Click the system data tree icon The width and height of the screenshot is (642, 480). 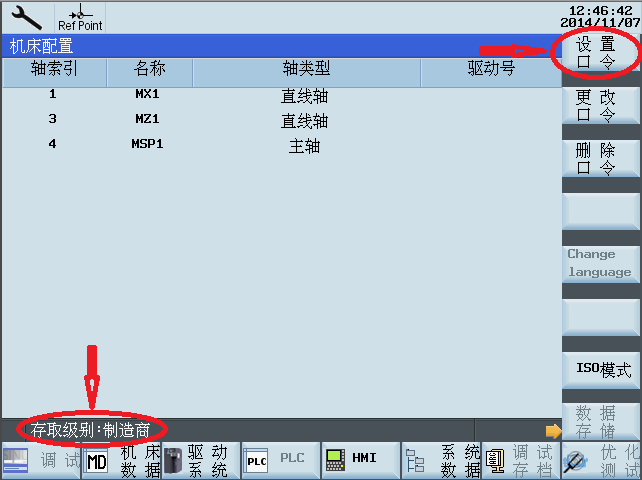click(415, 461)
